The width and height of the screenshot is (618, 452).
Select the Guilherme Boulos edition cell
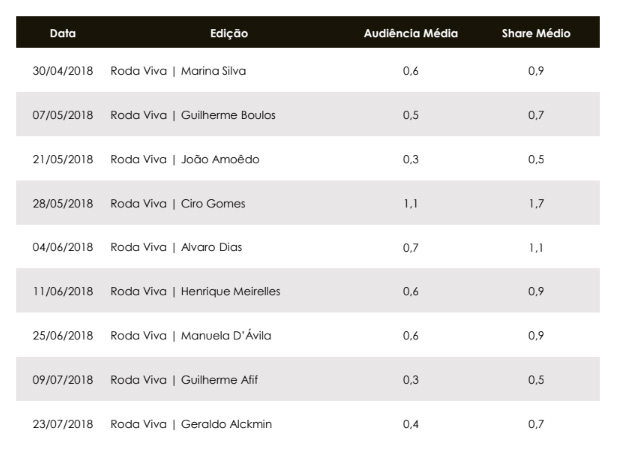coord(193,115)
